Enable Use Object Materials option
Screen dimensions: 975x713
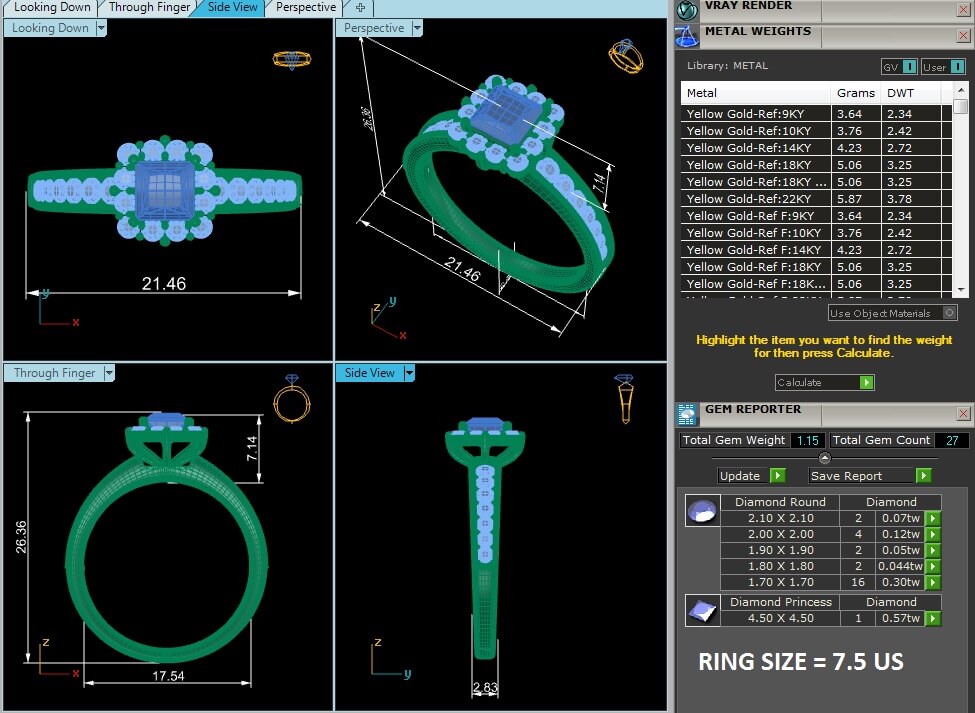coord(949,313)
